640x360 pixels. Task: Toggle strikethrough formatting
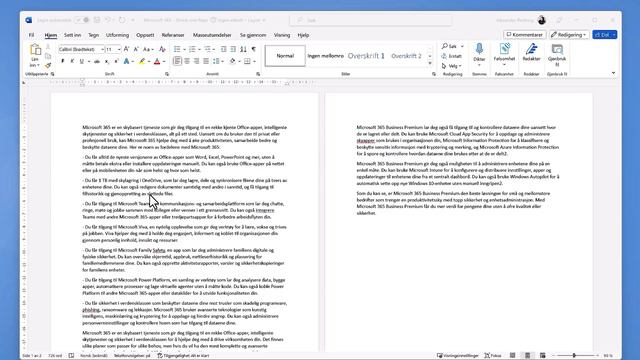coord(97,61)
